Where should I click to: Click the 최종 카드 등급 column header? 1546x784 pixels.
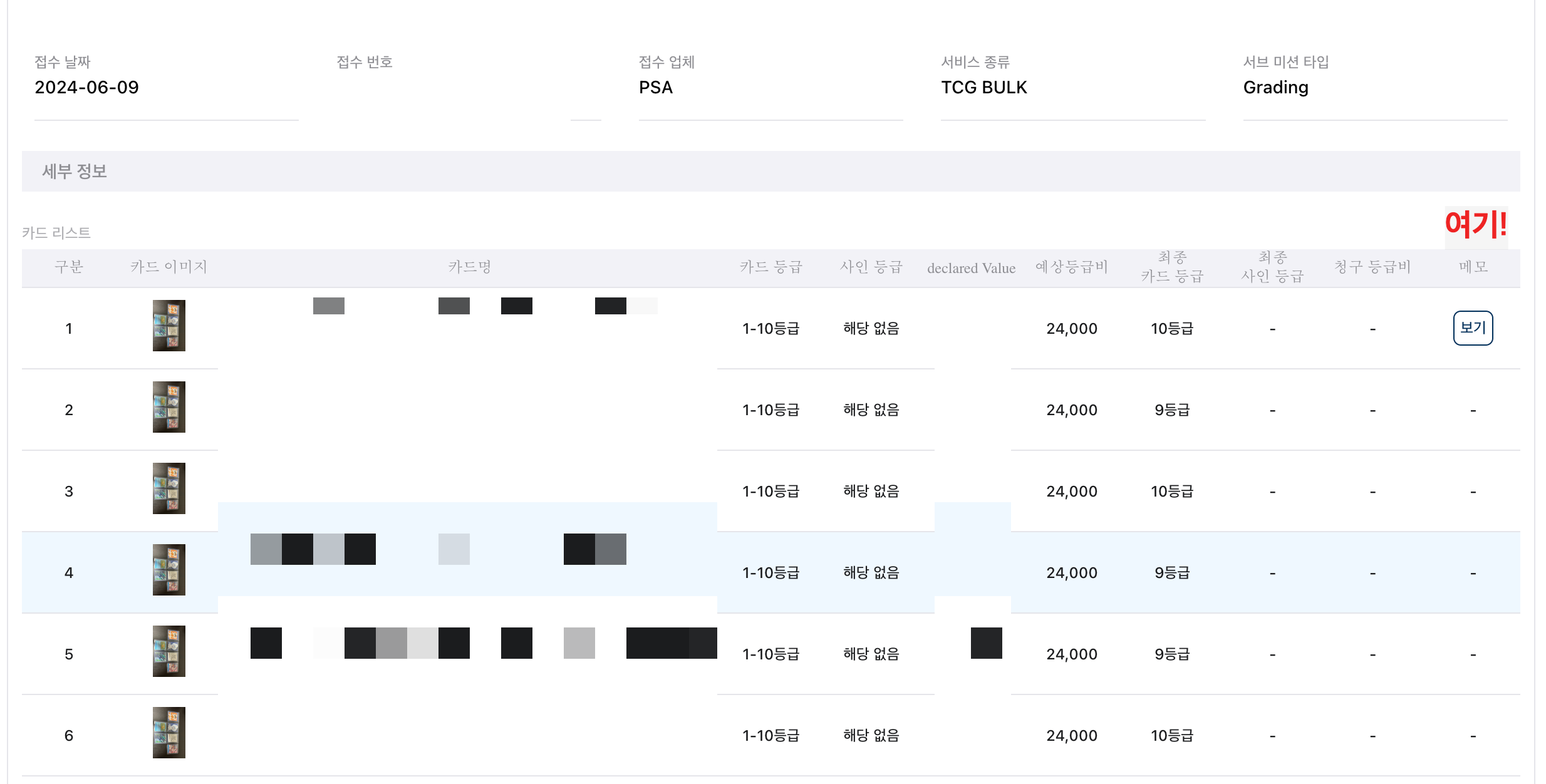click(1172, 267)
